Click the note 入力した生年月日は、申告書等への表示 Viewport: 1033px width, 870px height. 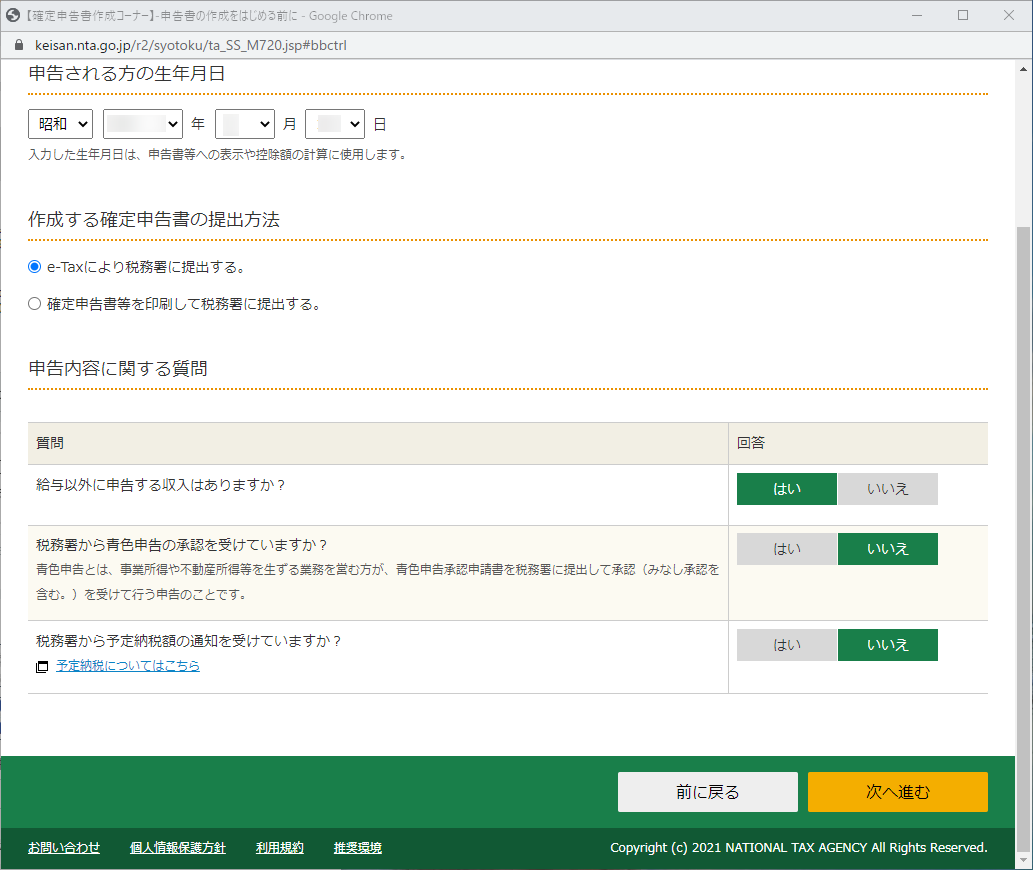click(218, 155)
